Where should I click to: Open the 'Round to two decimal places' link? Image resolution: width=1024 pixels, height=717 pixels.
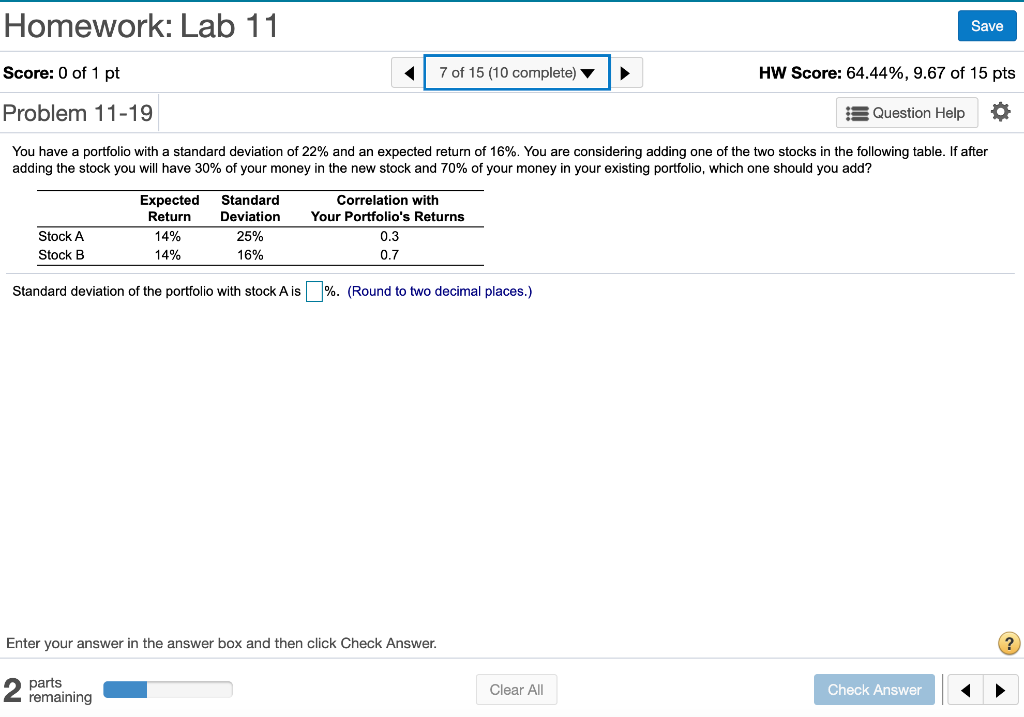[439, 289]
